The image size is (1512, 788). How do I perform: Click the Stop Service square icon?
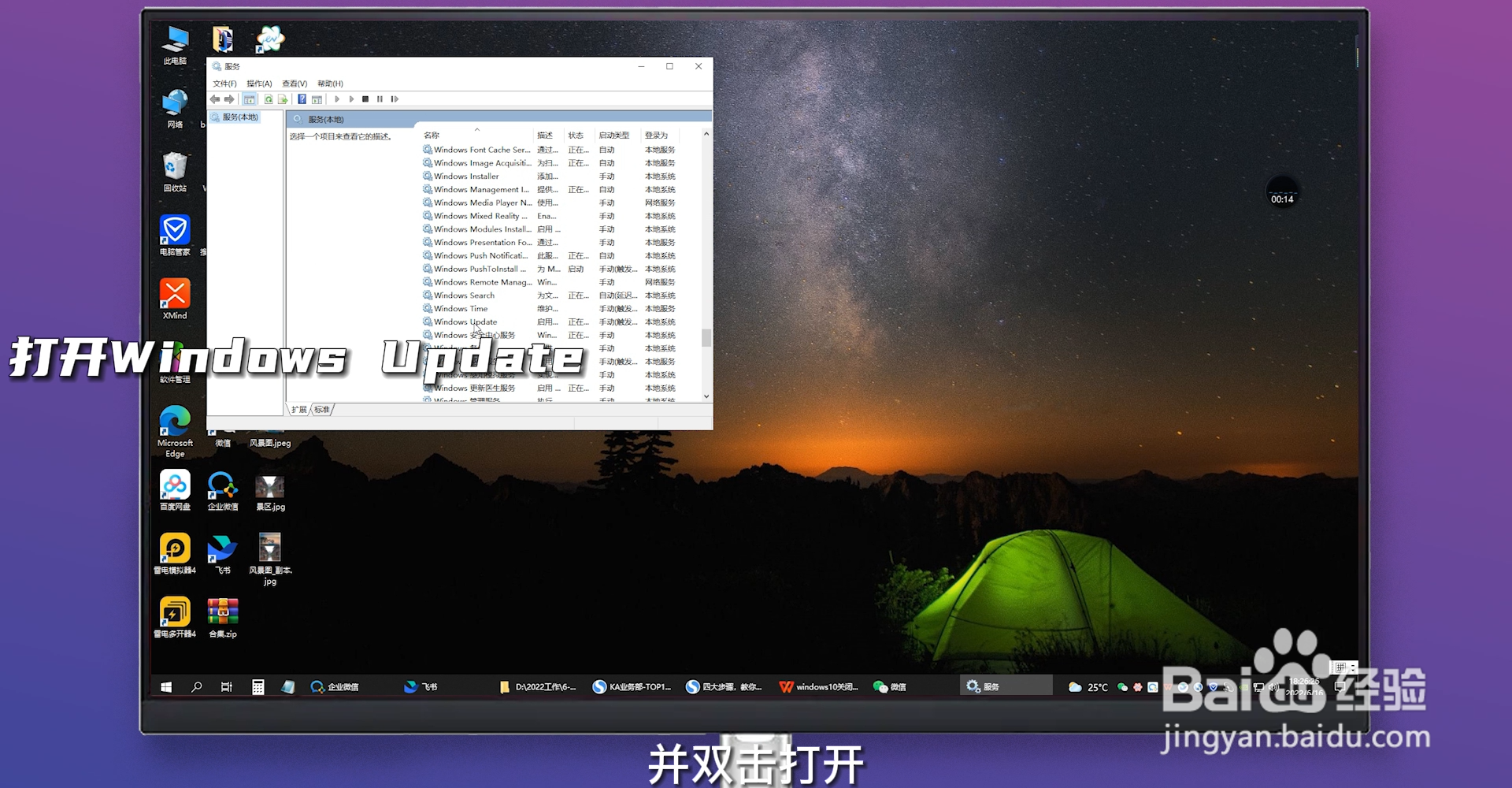point(365,99)
